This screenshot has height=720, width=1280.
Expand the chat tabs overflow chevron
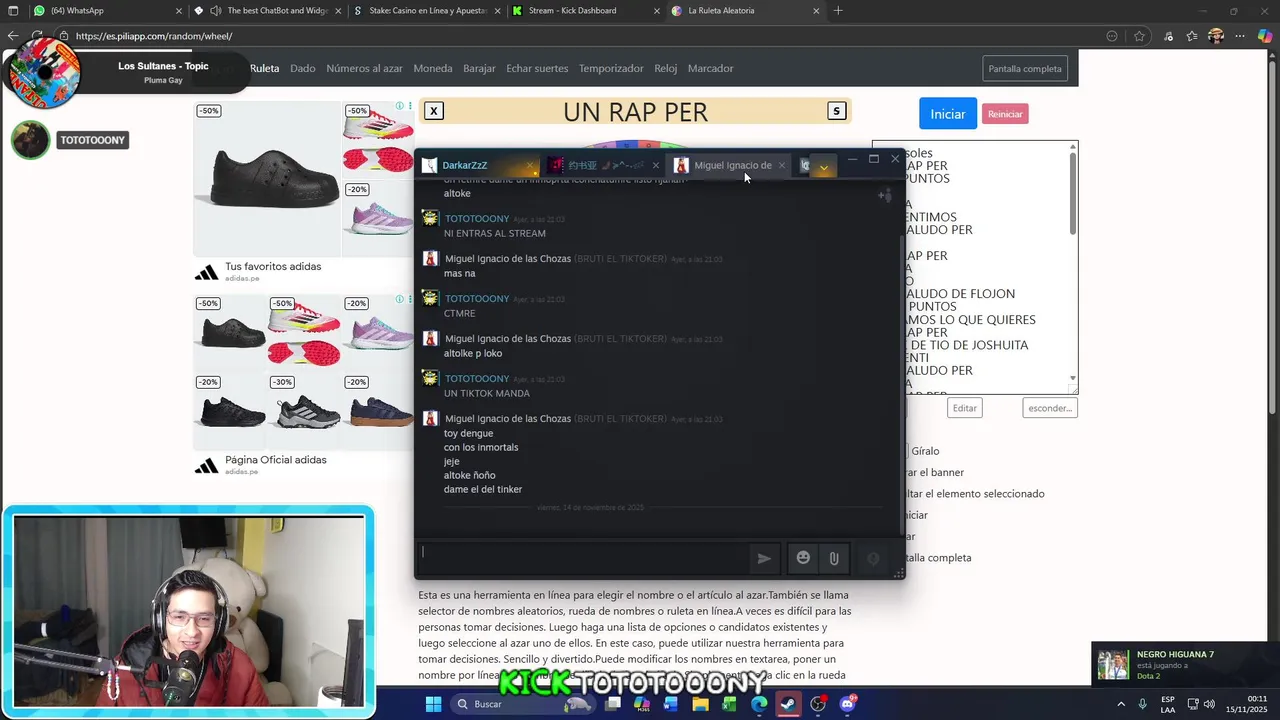[x=823, y=166]
